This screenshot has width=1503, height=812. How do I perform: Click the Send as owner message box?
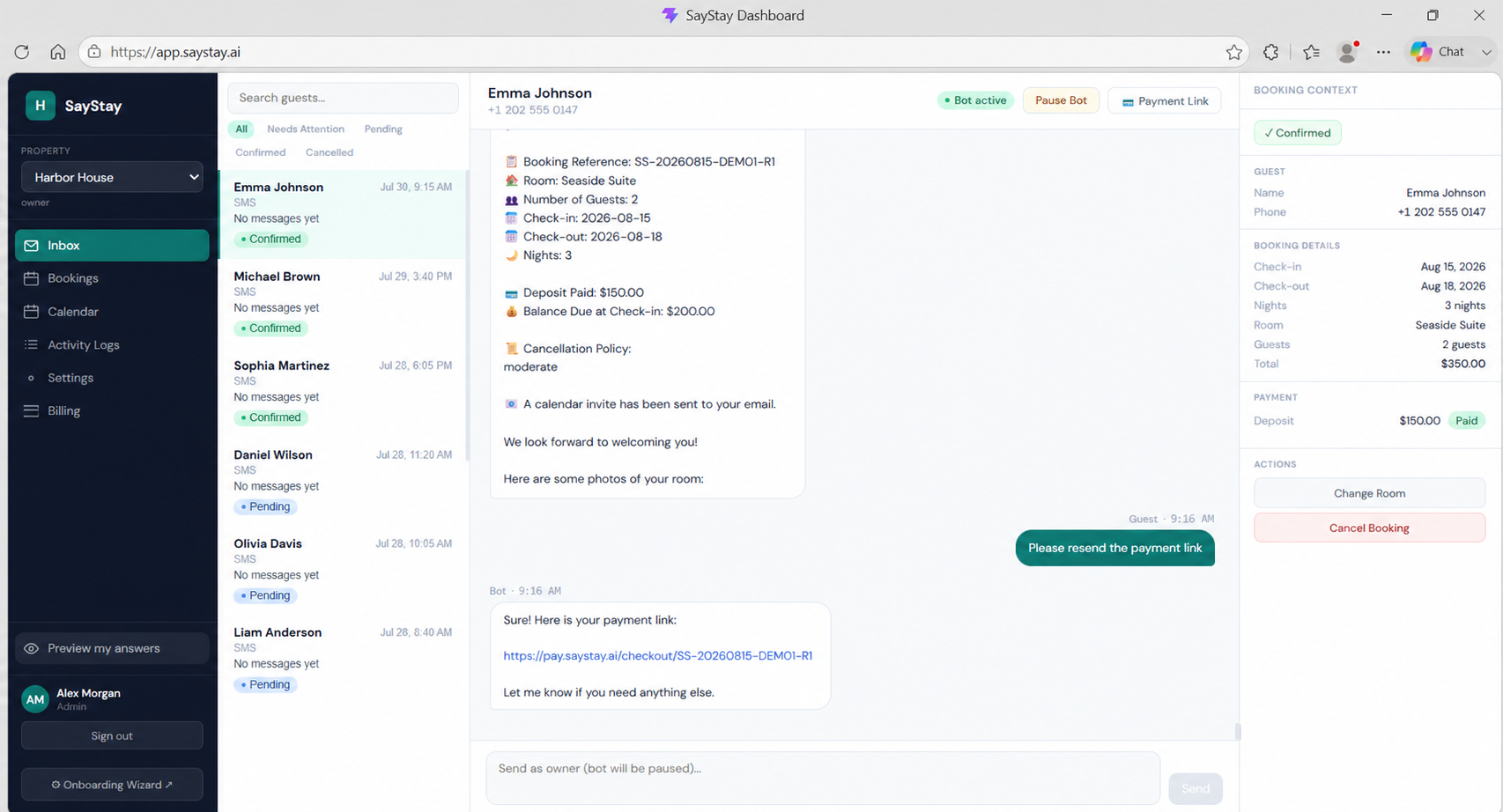[823, 778]
